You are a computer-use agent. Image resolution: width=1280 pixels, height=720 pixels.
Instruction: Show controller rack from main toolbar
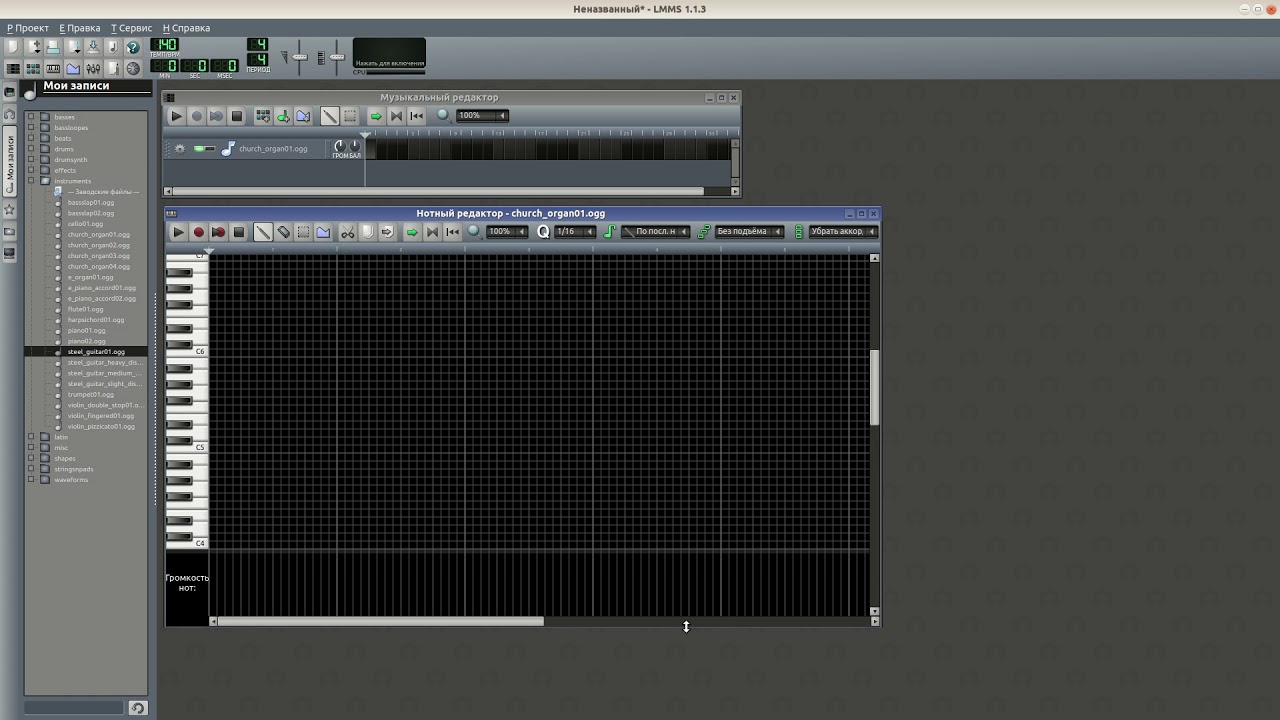coord(133,68)
